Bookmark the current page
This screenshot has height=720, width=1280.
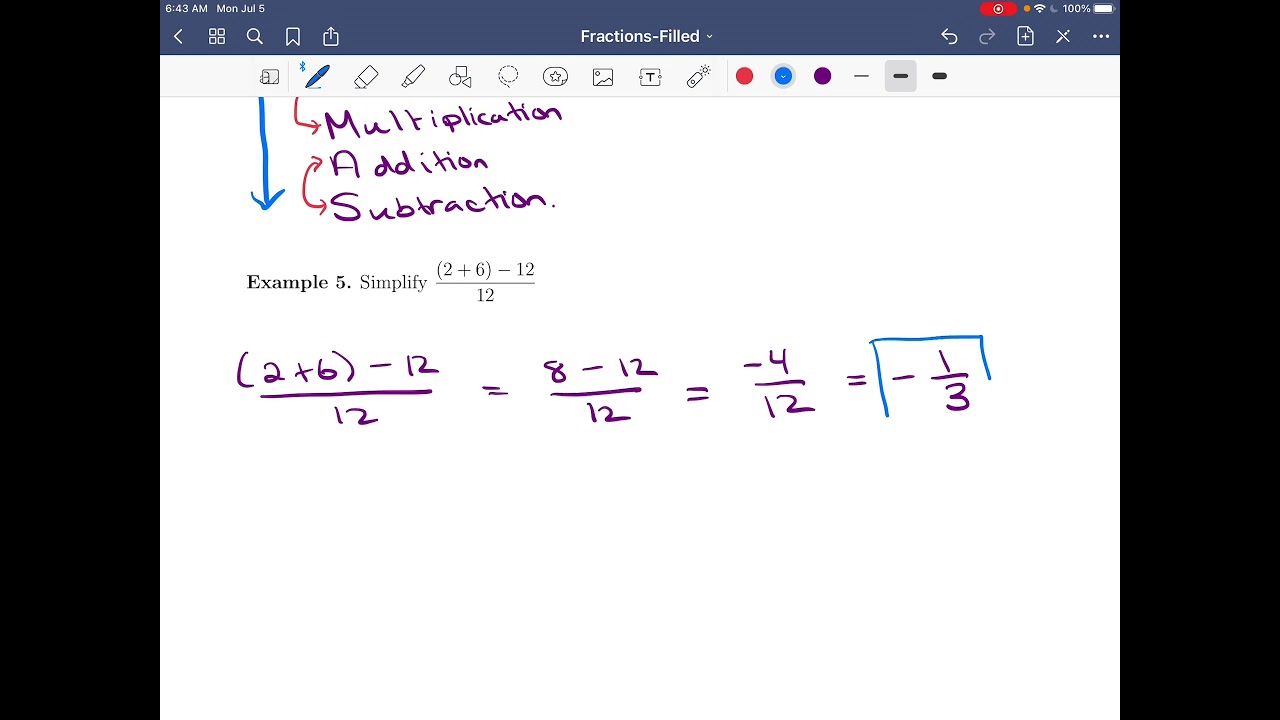[x=293, y=37]
